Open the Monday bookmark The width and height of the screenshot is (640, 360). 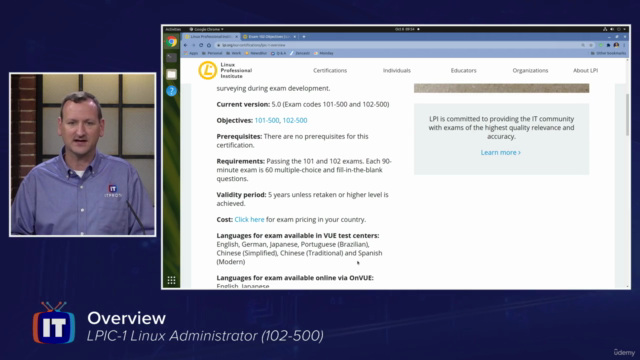324,53
